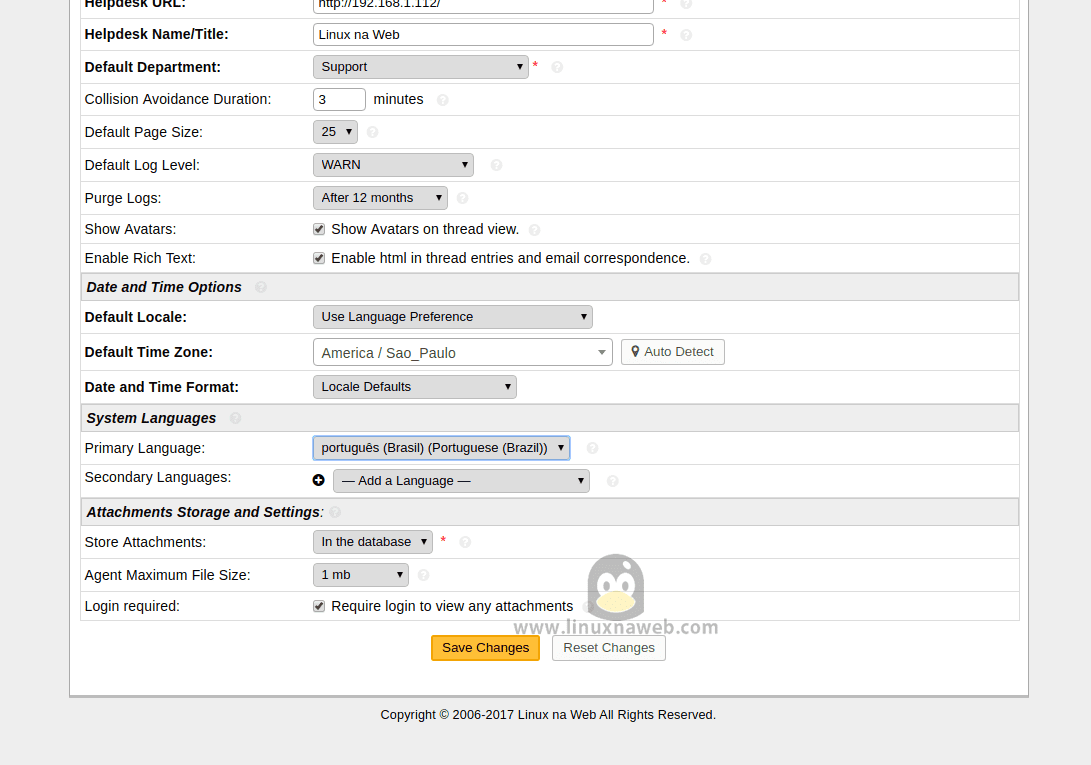Screen dimensions: 1091x765
Task: Open help tip for Default Log Level
Action: tap(496, 165)
